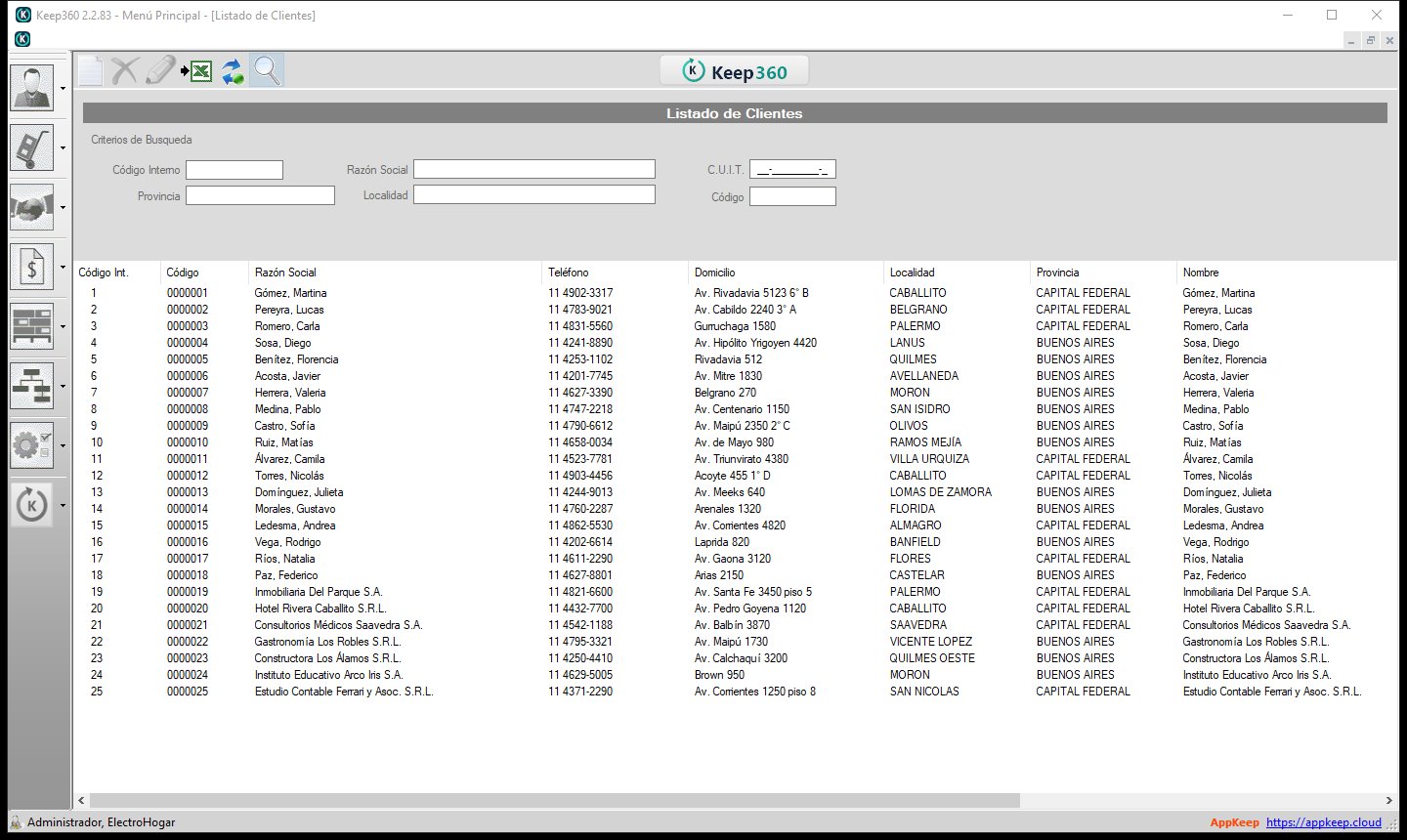Open the customers module person icon
The width and height of the screenshot is (1407, 840).
pyautogui.click(x=32, y=88)
